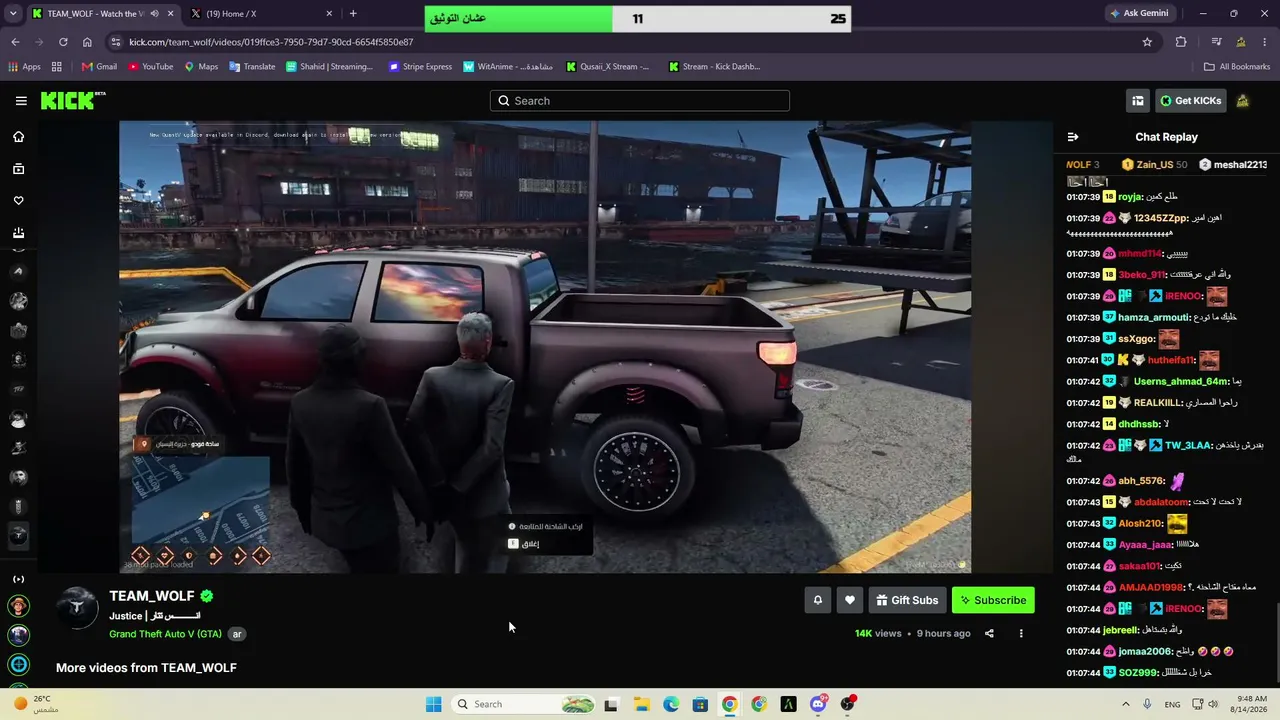
Task: Open the Apps bookmark shortcut
Action: coord(24,67)
